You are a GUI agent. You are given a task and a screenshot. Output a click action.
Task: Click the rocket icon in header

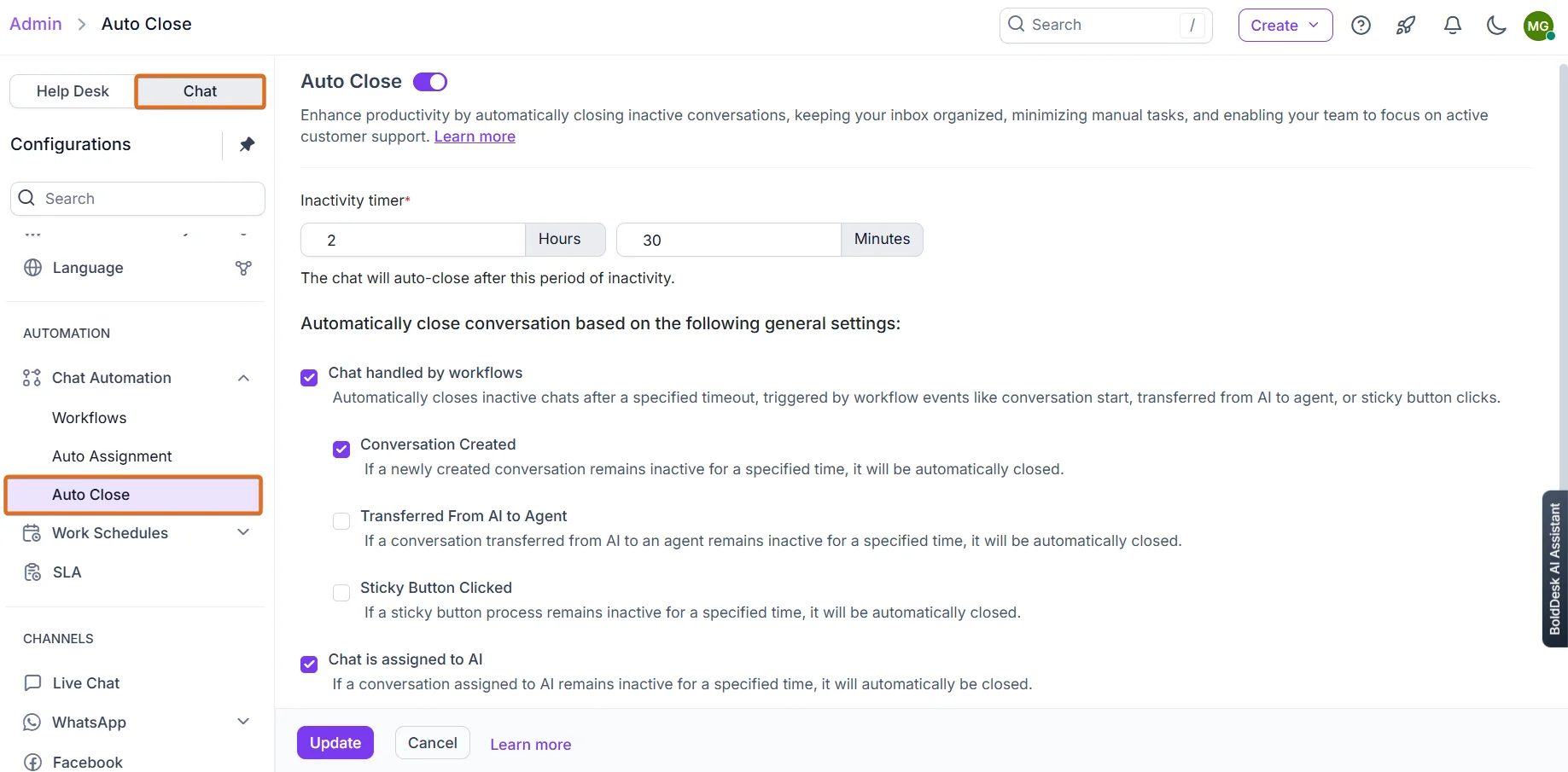tap(1406, 26)
